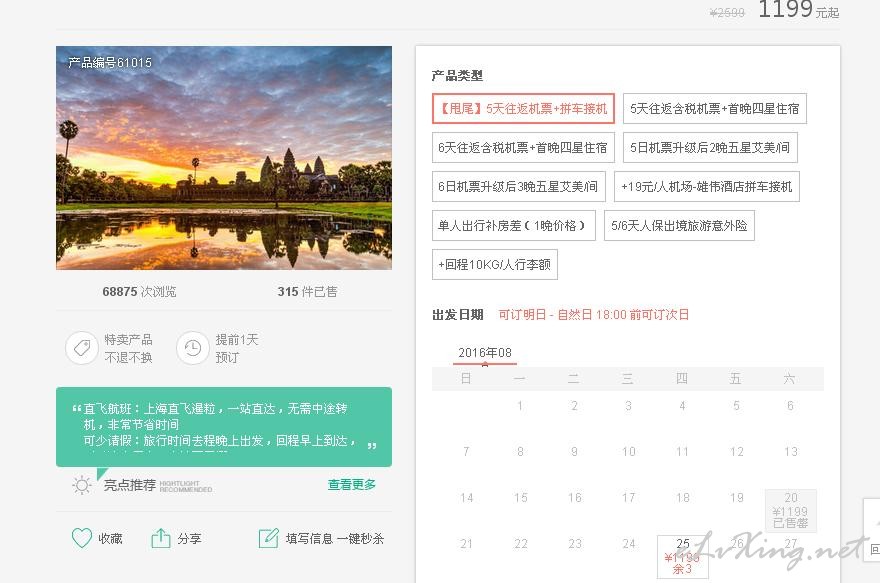The width and height of the screenshot is (880, 583).
Task: Click 分享 share label
Action: pos(189,539)
